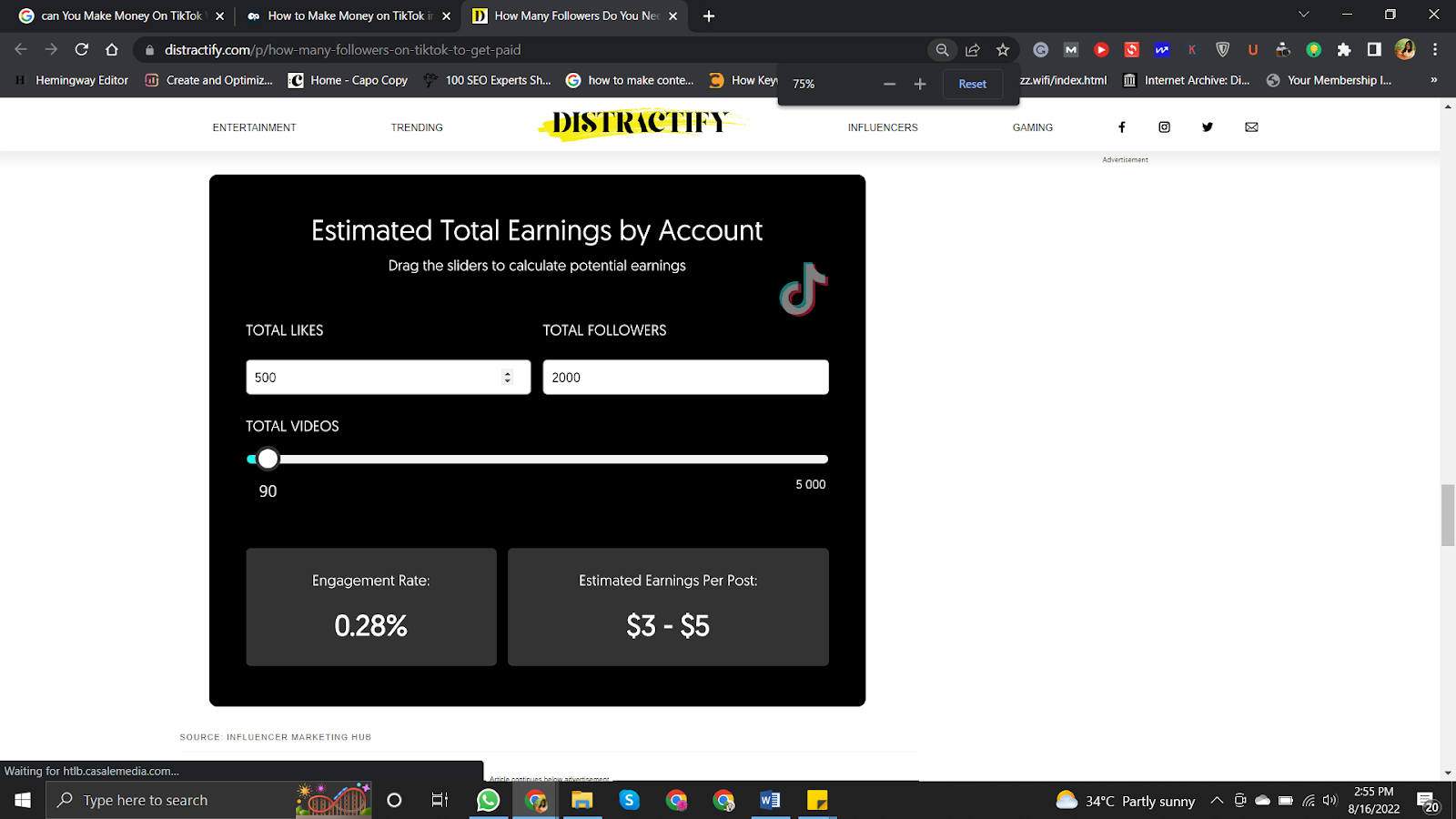Open Sticky Notes from taskbar
Screen dimensions: 1456x819
pos(817,800)
